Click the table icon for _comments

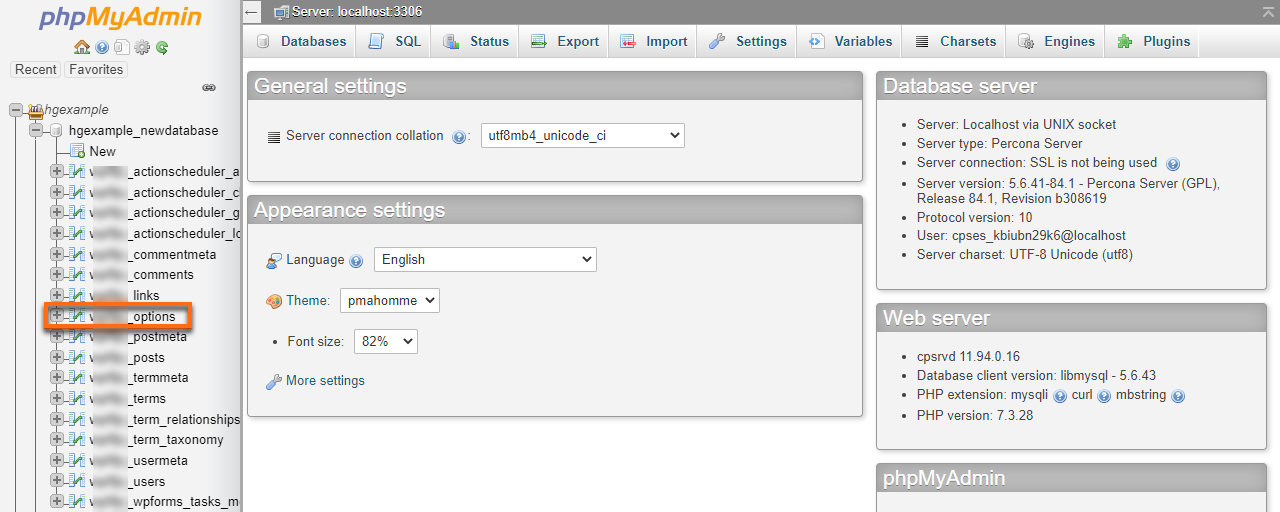pyautogui.click(x=77, y=275)
